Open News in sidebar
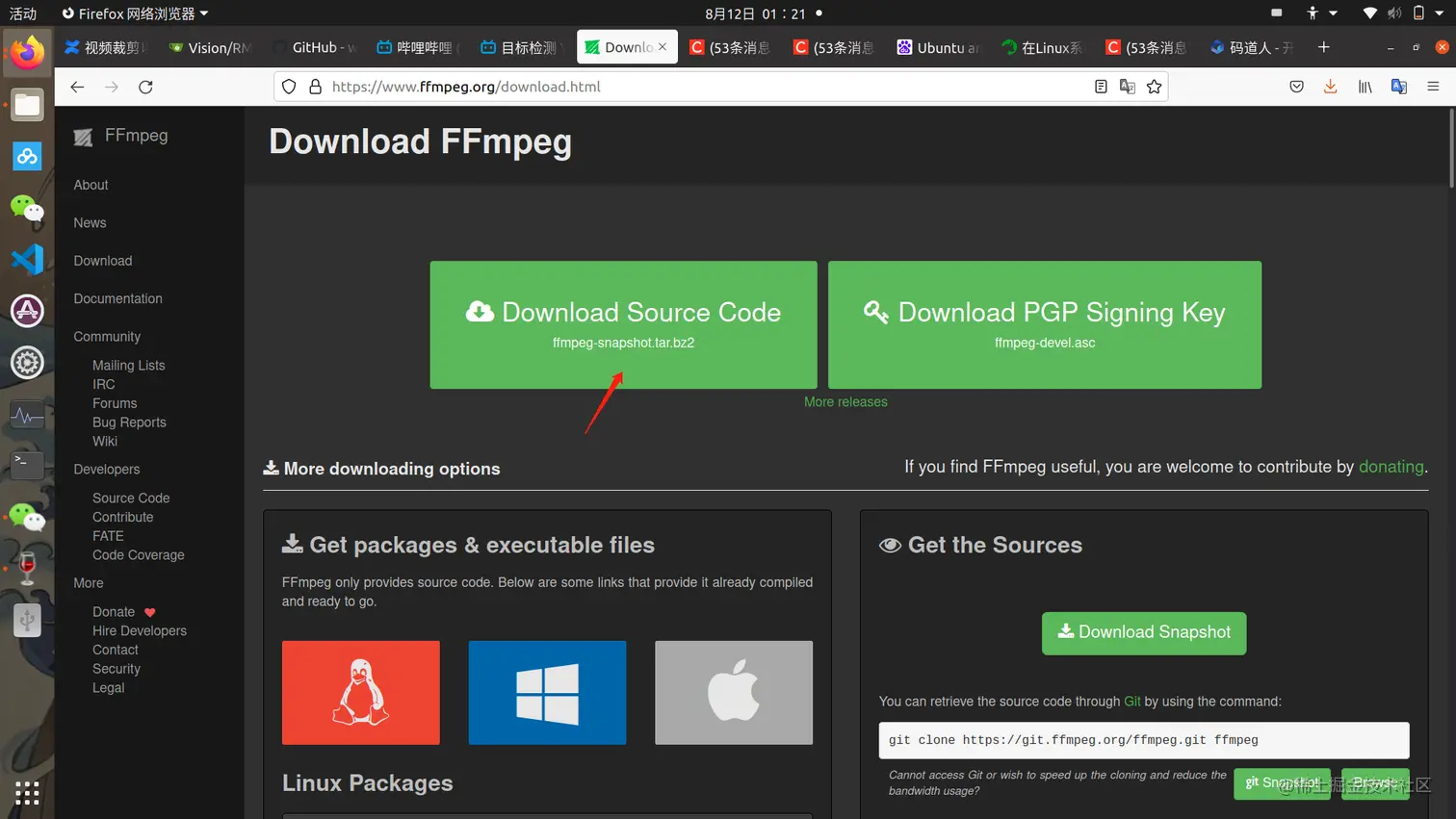Screen dimensions: 1456x819 (90, 223)
